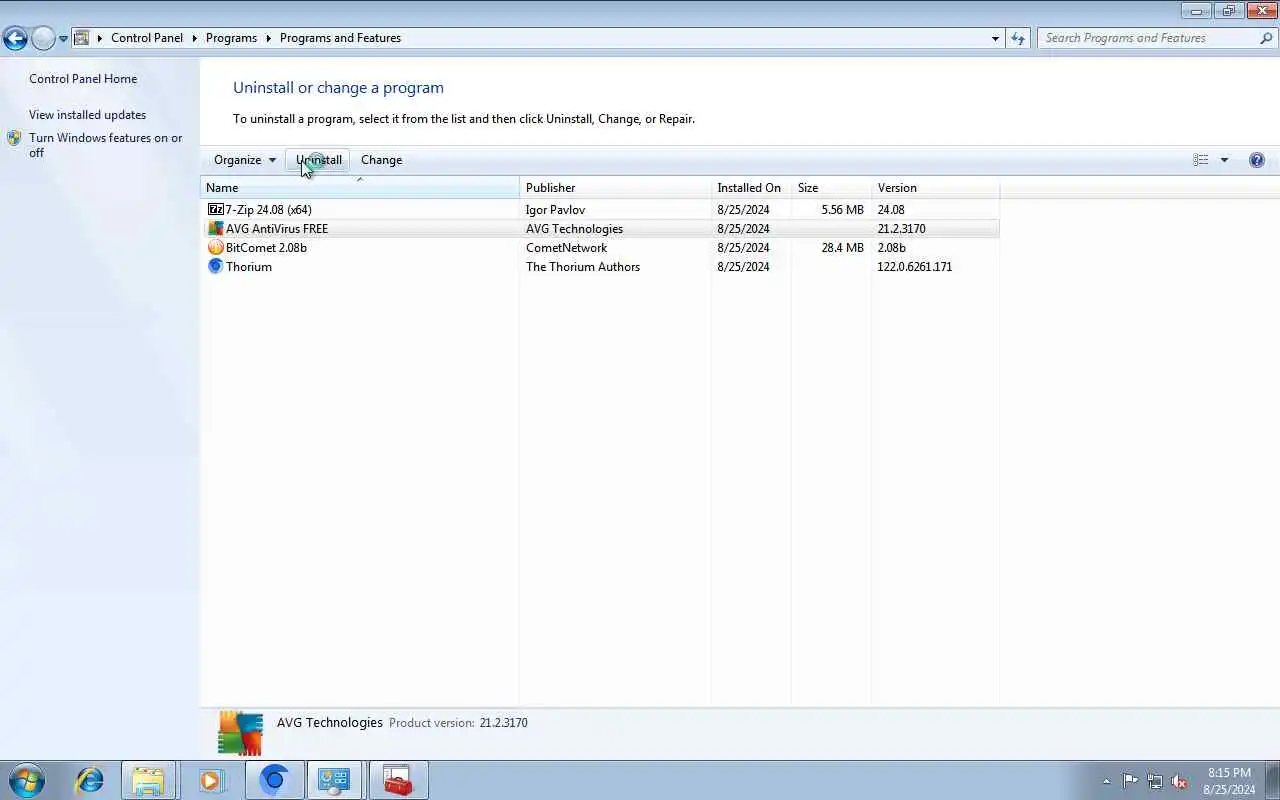Click the Back navigation arrow
Screen dimensions: 1280x800
[x=15, y=38]
